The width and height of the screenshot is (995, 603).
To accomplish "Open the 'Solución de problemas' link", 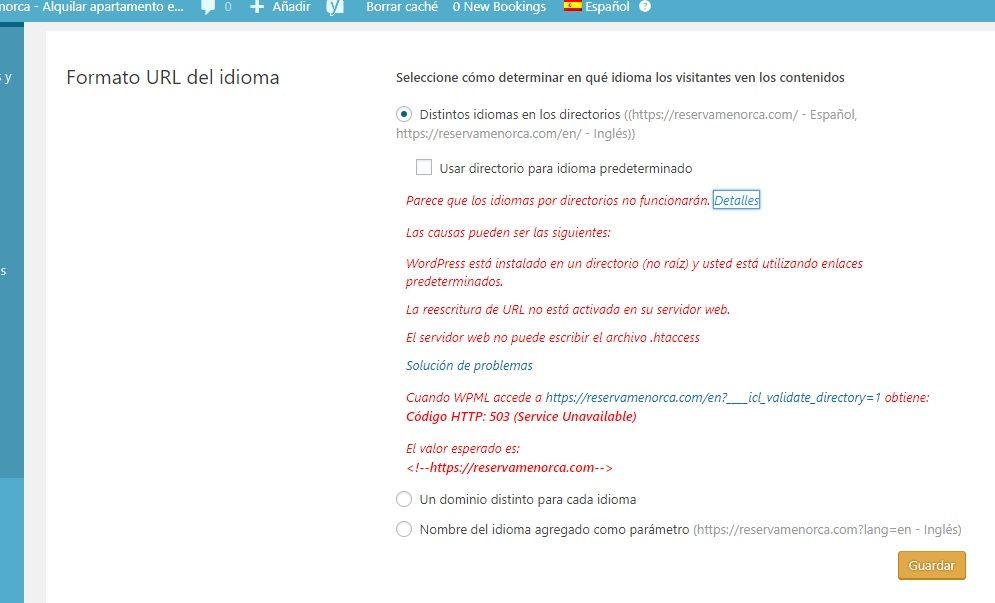I will click(469, 366).
